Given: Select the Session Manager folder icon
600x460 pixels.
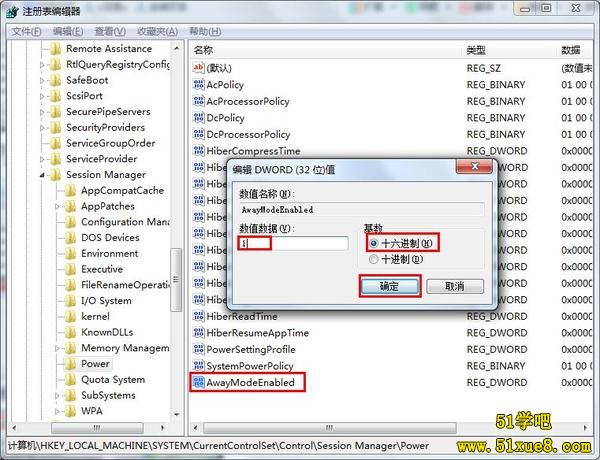Looking at the screenshot, I should coord(56,175).
